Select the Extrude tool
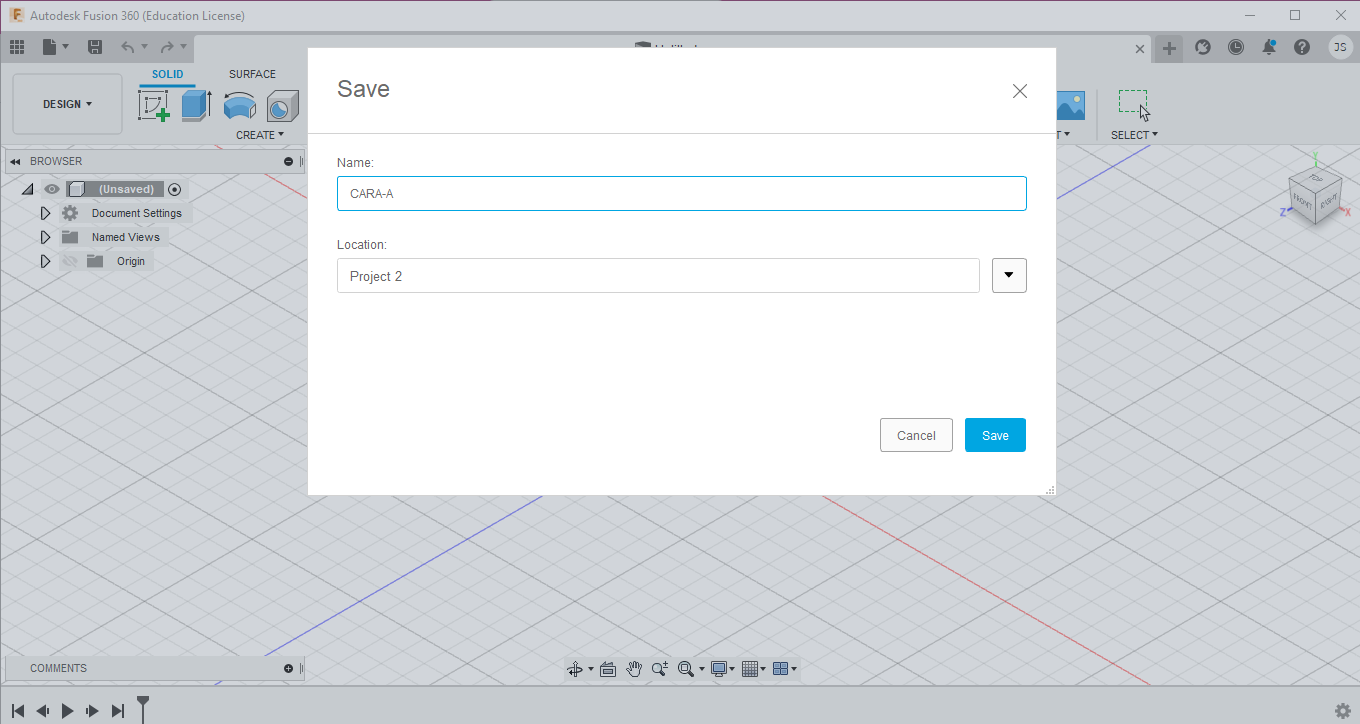This screenshot has height=724, width=1360. pos(196,105)
